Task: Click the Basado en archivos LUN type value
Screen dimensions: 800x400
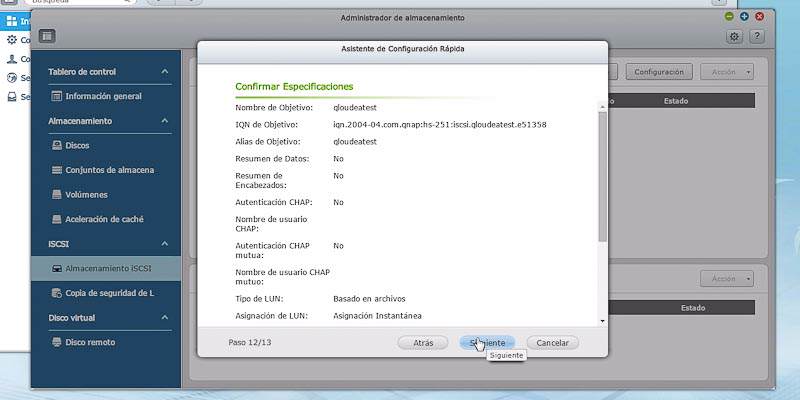Action: coord(369,298)
